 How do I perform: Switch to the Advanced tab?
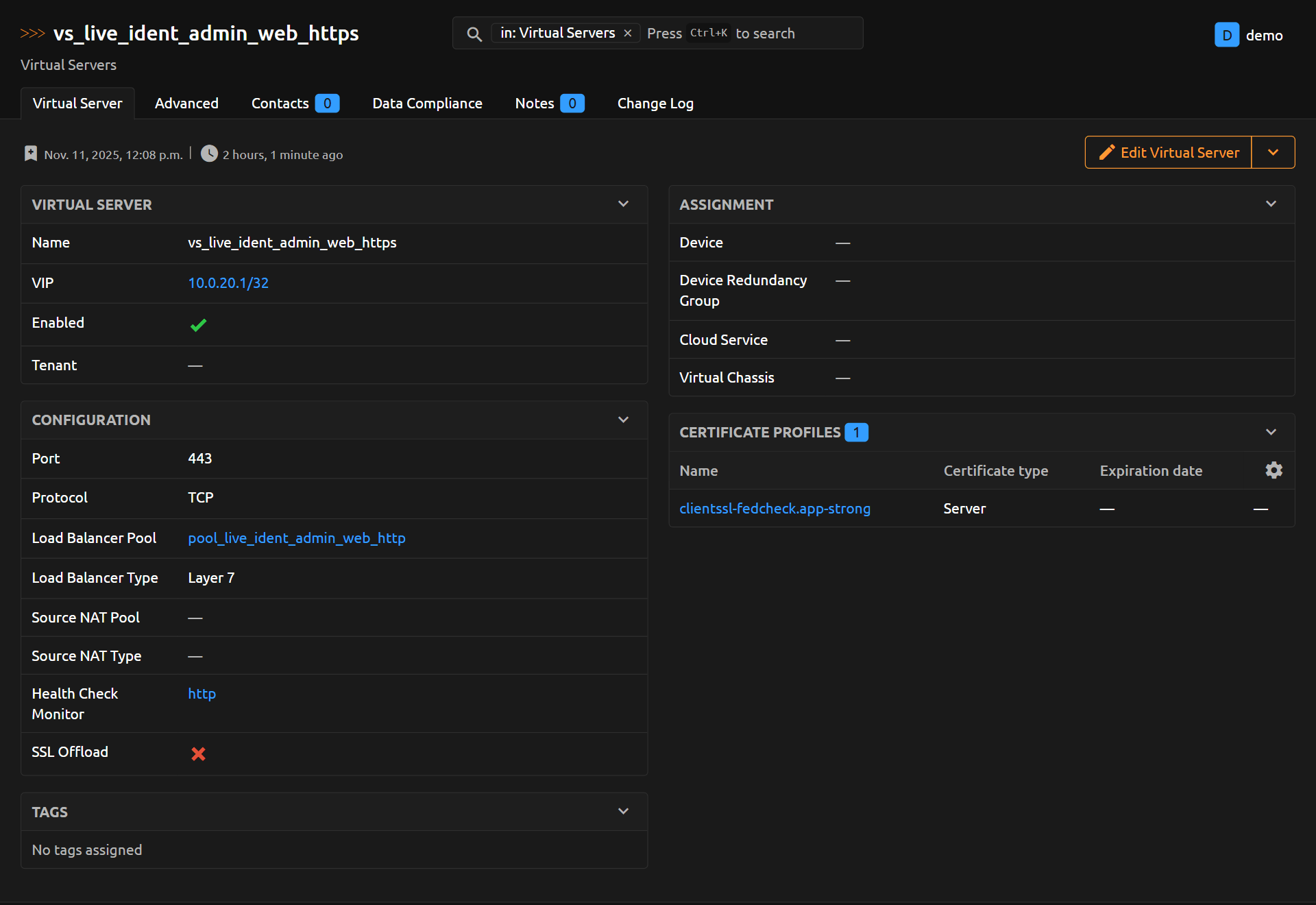point(186,104)
